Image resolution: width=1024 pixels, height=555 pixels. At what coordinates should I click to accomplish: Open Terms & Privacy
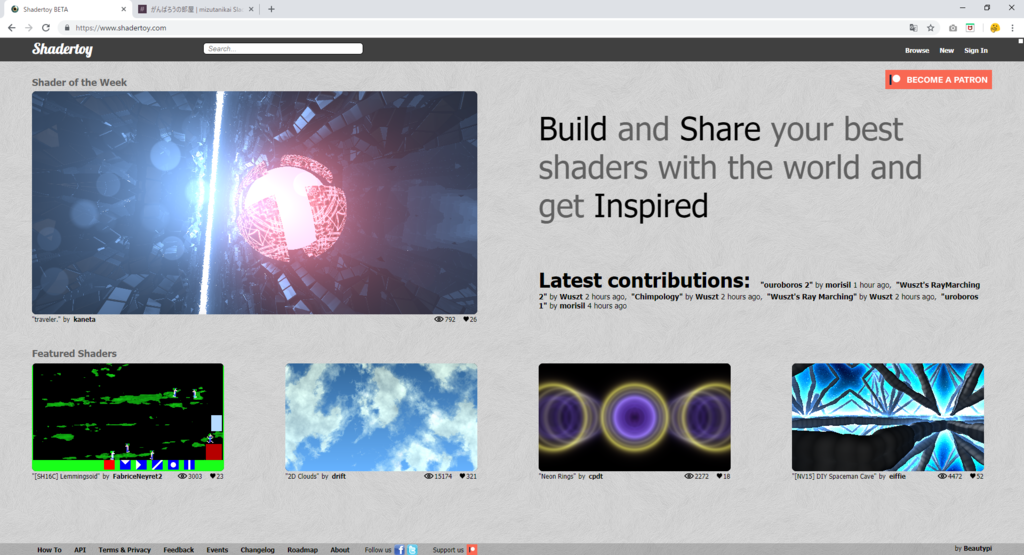point(125,550)
